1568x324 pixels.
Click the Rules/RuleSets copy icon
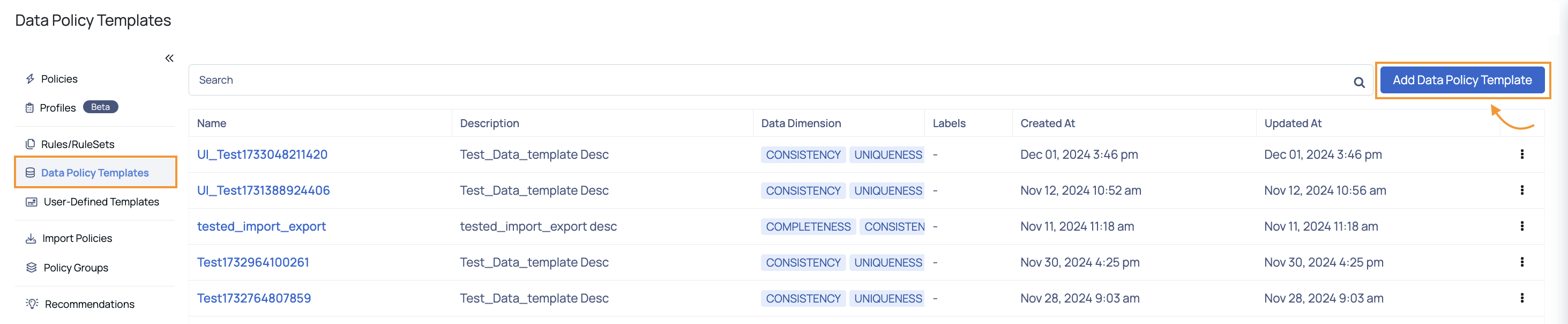(x=30, y=144)
